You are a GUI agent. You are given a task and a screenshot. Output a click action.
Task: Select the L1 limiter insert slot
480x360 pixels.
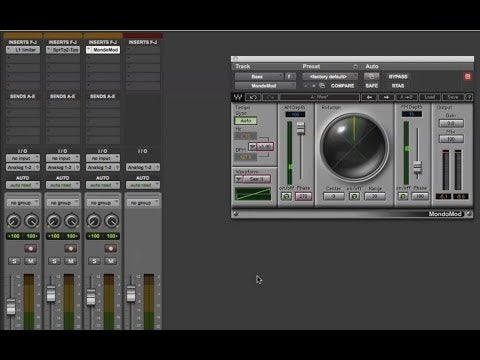(23, 50)
